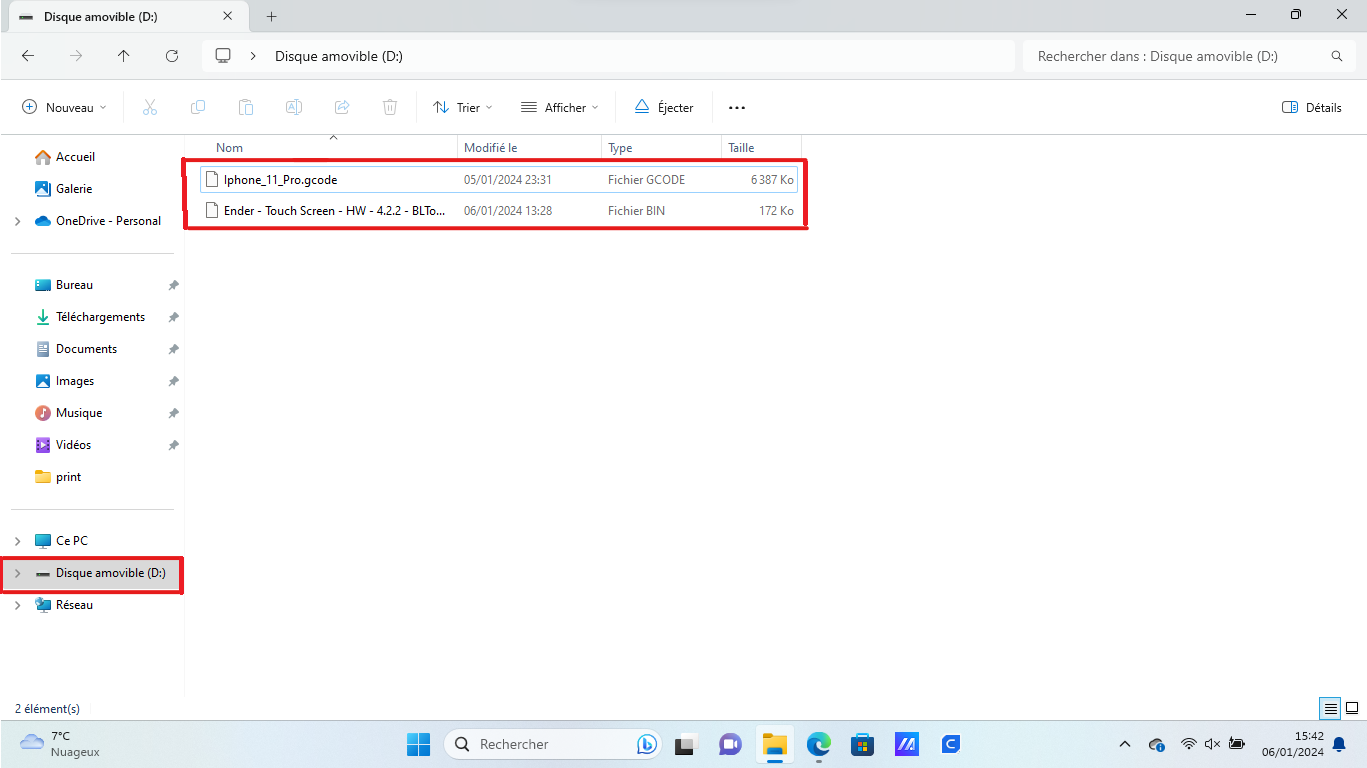Open the print folder in sidebar
This screenshot has height=768, width=1367.
(69, 477)
